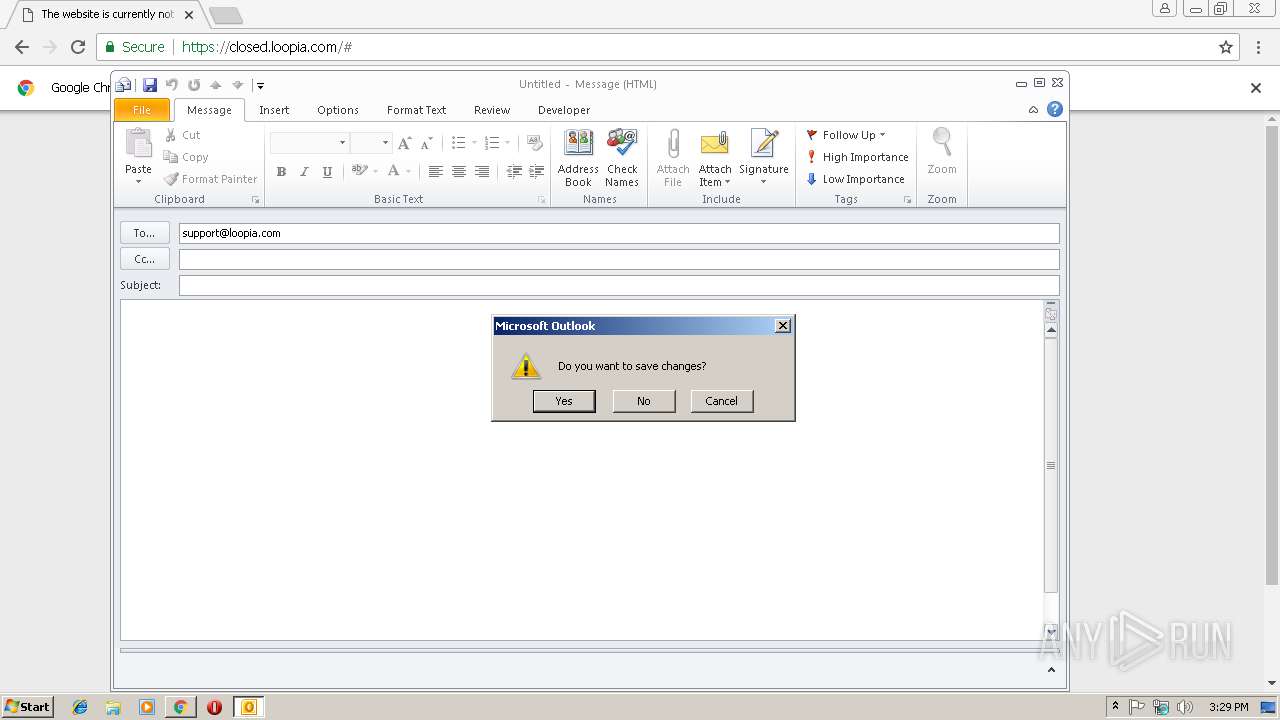
Task: Click Cancel in the Microsoft Outlook dialog
Action: 722,401
